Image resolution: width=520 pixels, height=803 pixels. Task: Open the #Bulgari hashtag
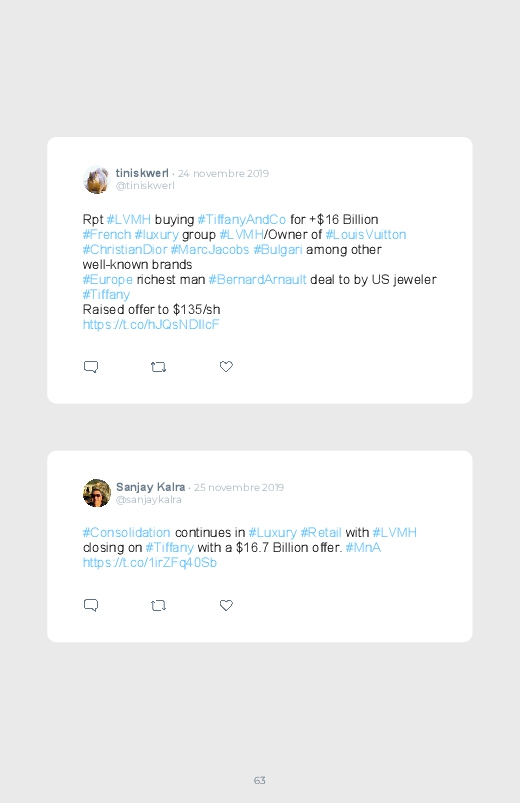tap(278, 250)
